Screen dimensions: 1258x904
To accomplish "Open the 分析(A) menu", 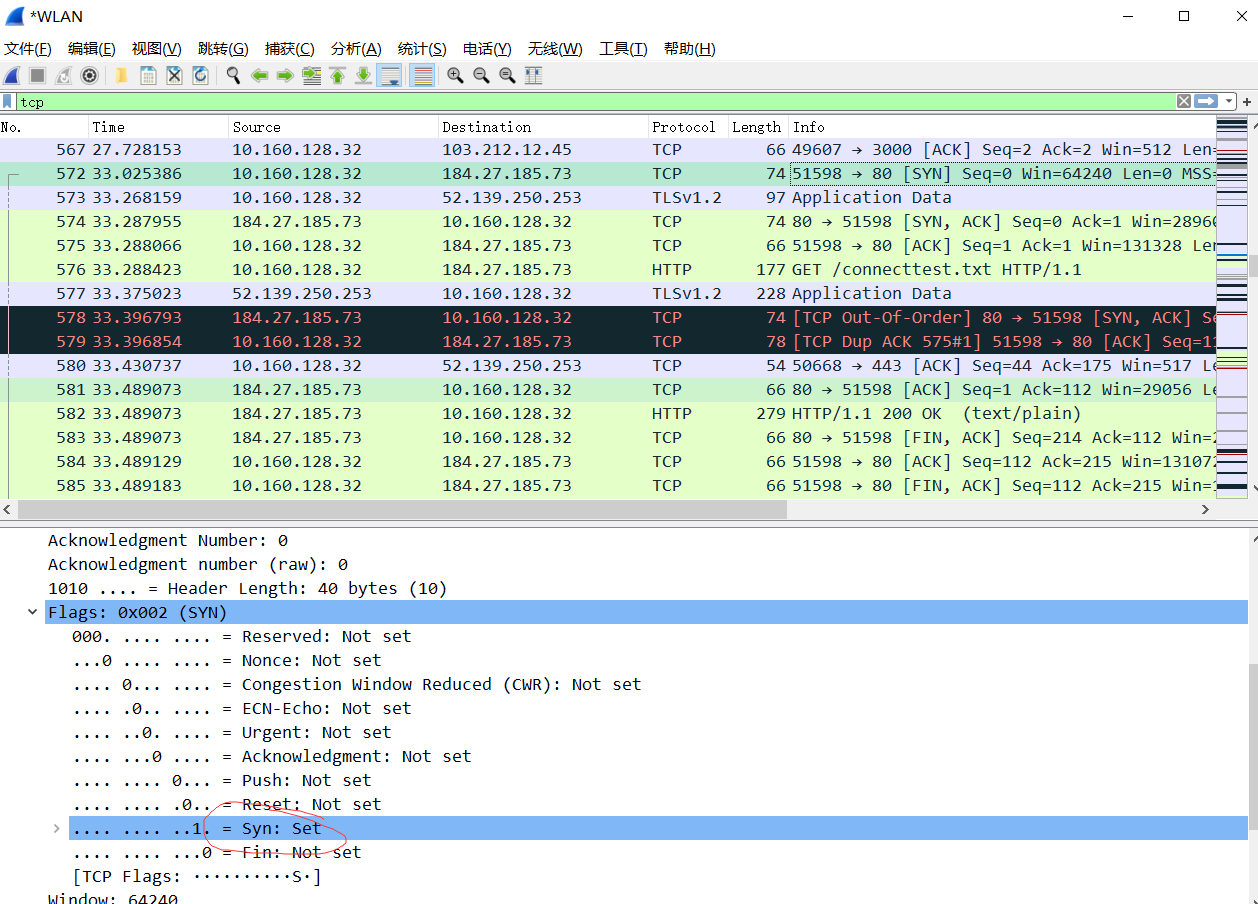I will tap(356, 49).
